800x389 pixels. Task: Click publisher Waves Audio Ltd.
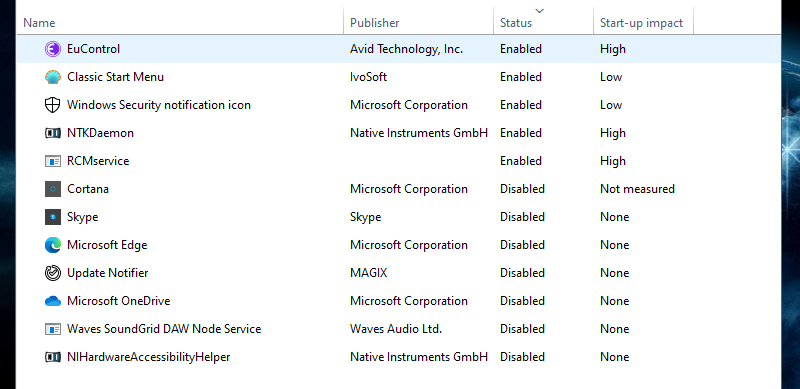point(396,329)
